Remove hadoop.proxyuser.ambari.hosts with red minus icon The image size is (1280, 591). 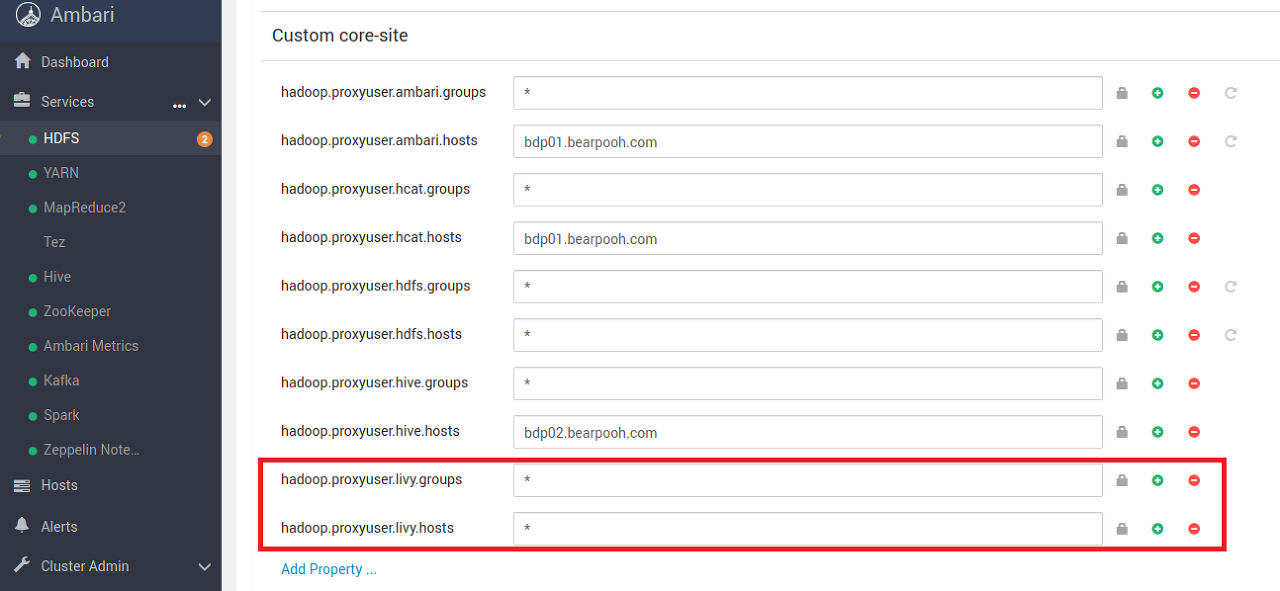(1194, 141)
